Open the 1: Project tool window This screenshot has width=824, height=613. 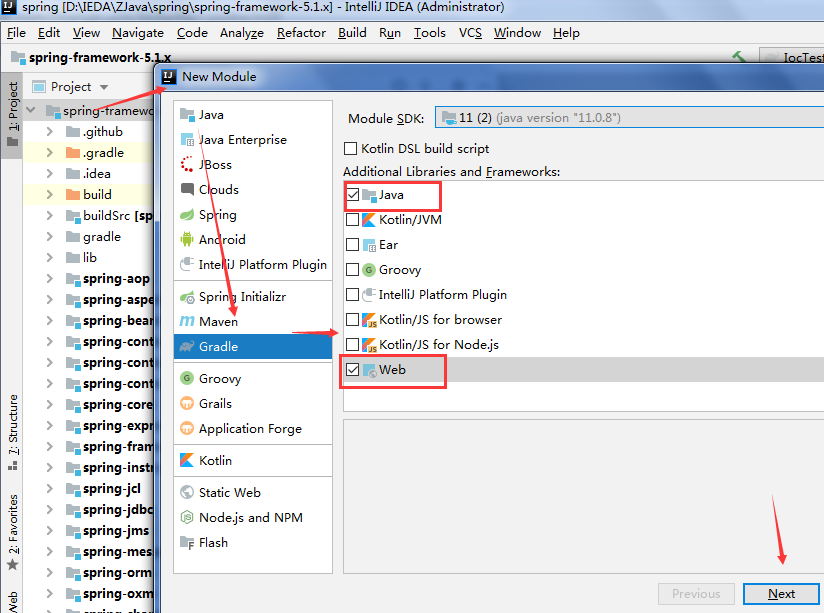pyautogui.click(x=12, y=114)
